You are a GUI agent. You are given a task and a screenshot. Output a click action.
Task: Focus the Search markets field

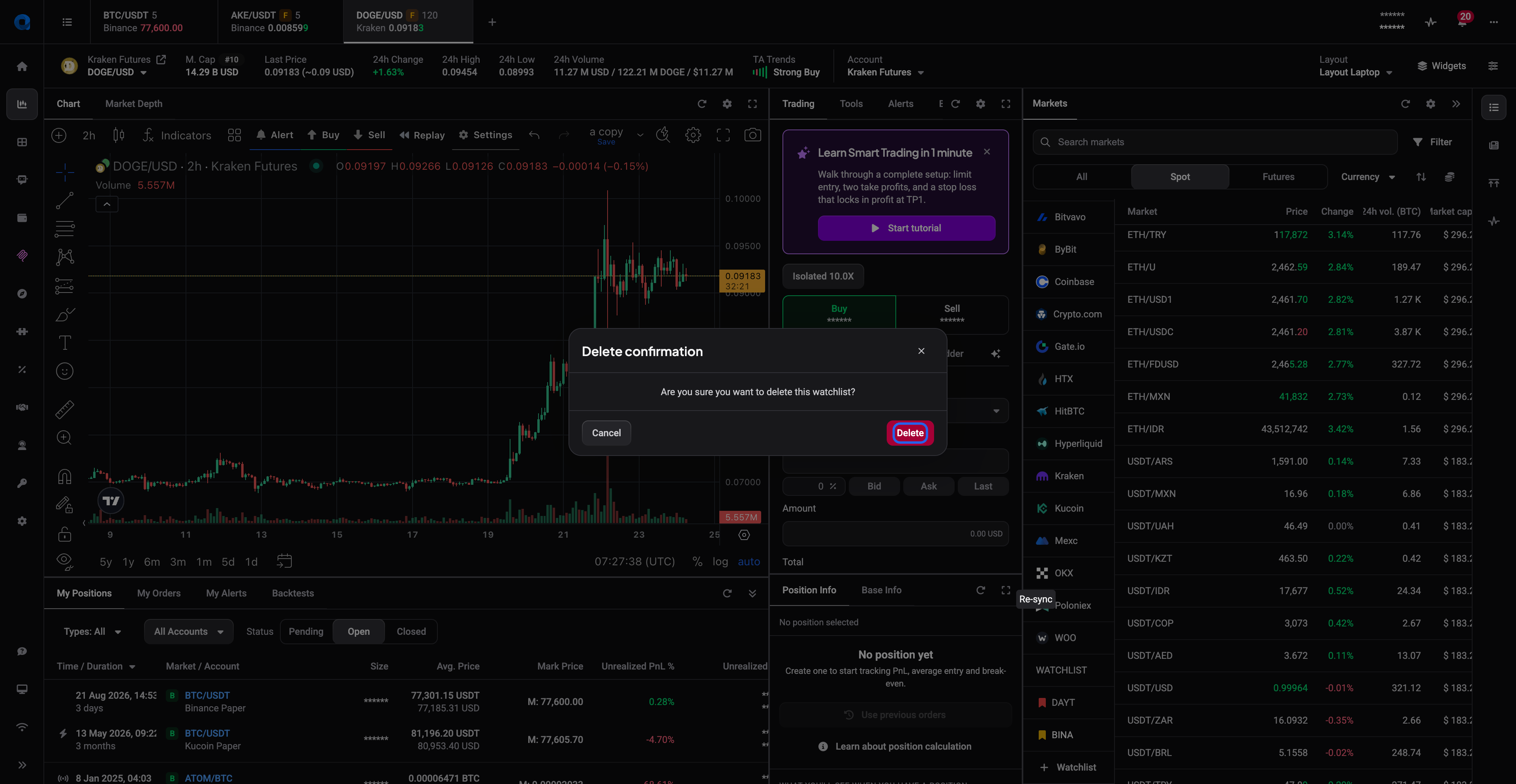(x=1215, y=142)
